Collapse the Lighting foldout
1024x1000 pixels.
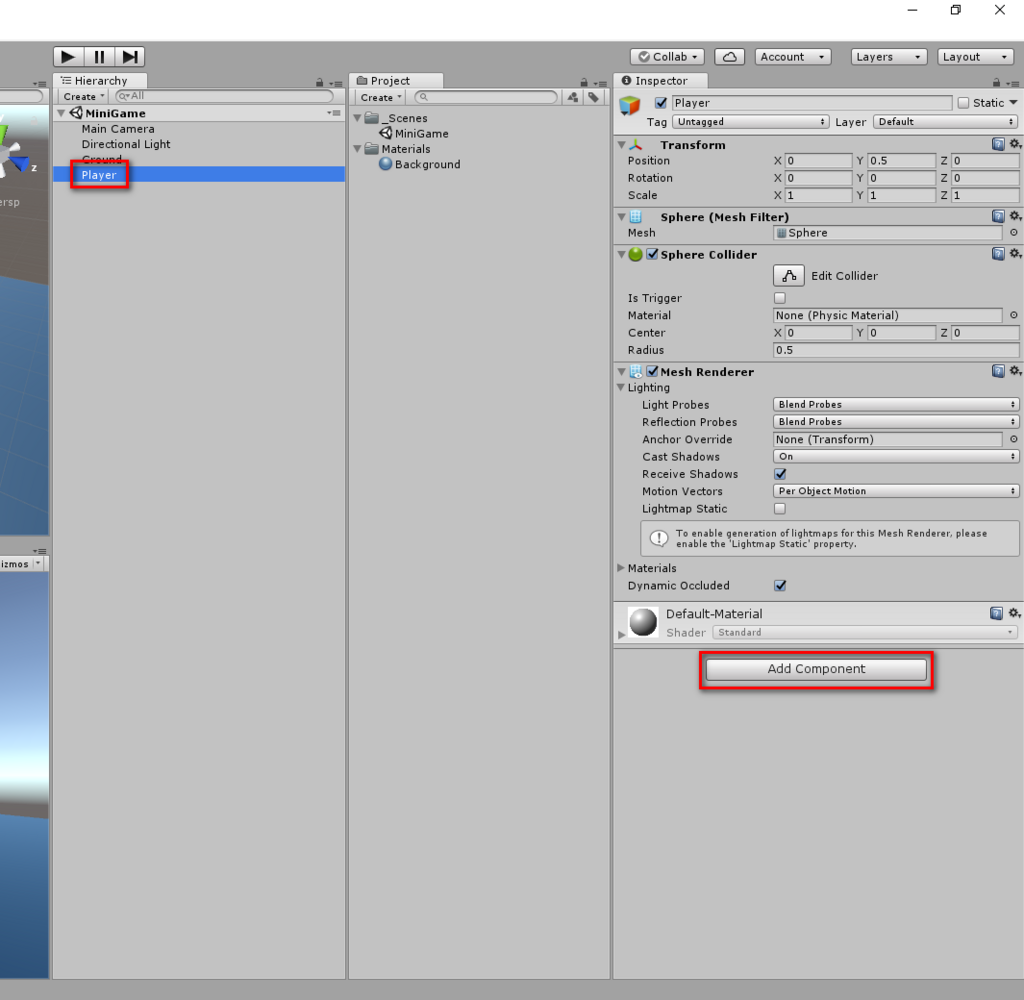coord(621,387)
